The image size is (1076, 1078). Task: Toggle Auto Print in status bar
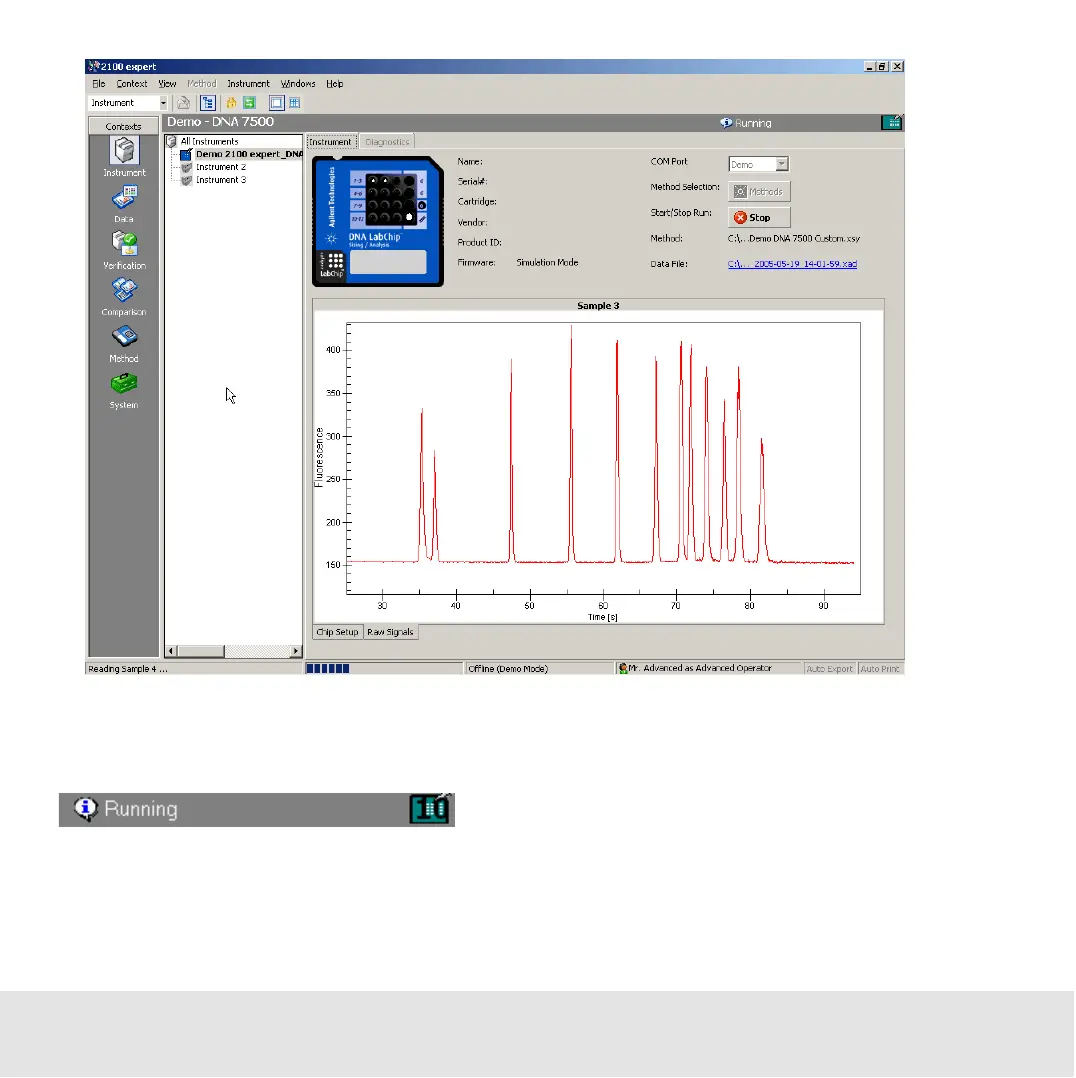(879, 668)
